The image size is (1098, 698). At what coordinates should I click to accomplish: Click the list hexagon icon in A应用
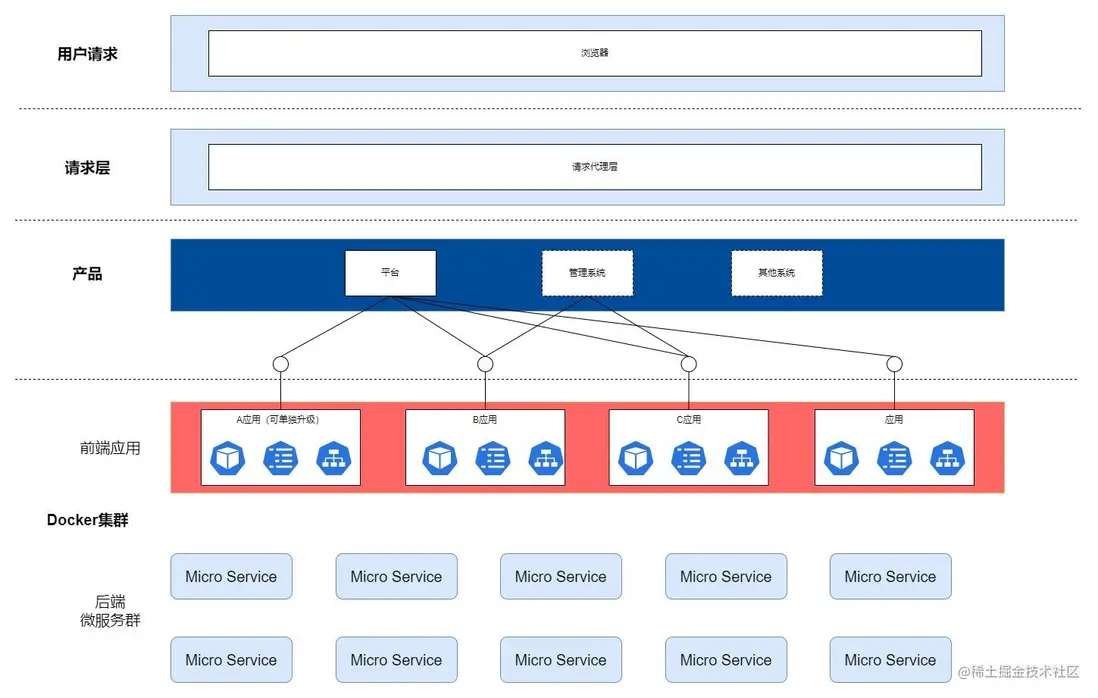(280, 458)
